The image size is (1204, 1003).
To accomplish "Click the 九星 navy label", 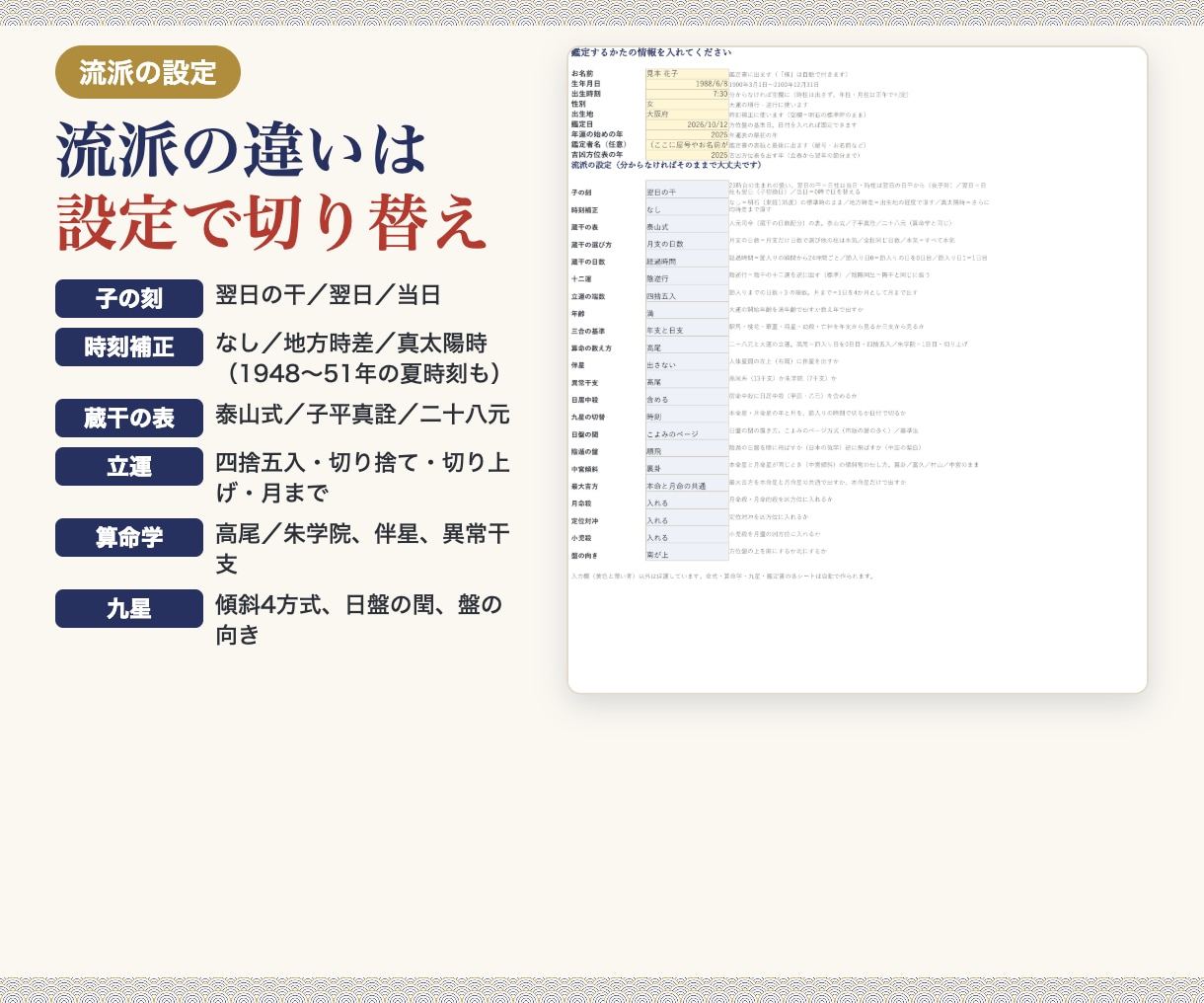I will (129, 608).
